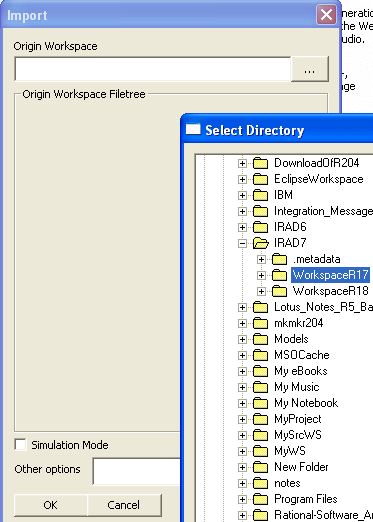
Task: Click the My Music folder icon
Action: point(260,387)
